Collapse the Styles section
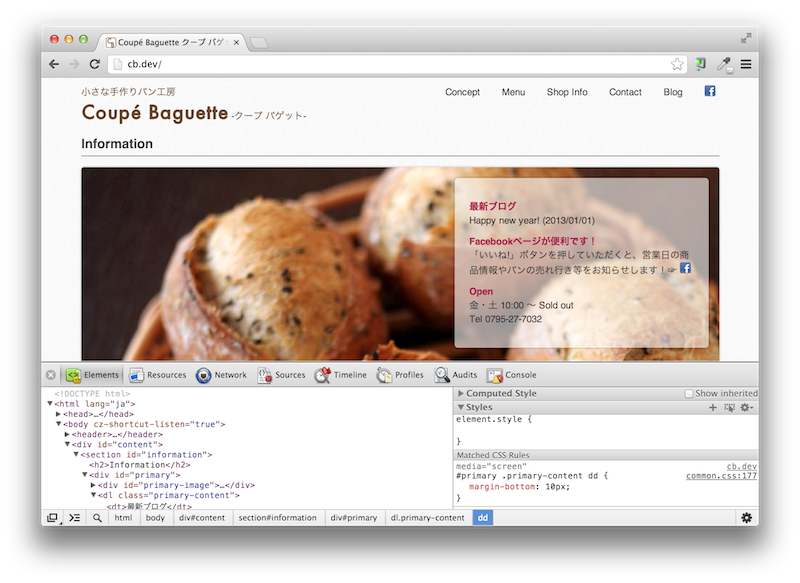This screenshot has height=583, width=800. point(461,407)
